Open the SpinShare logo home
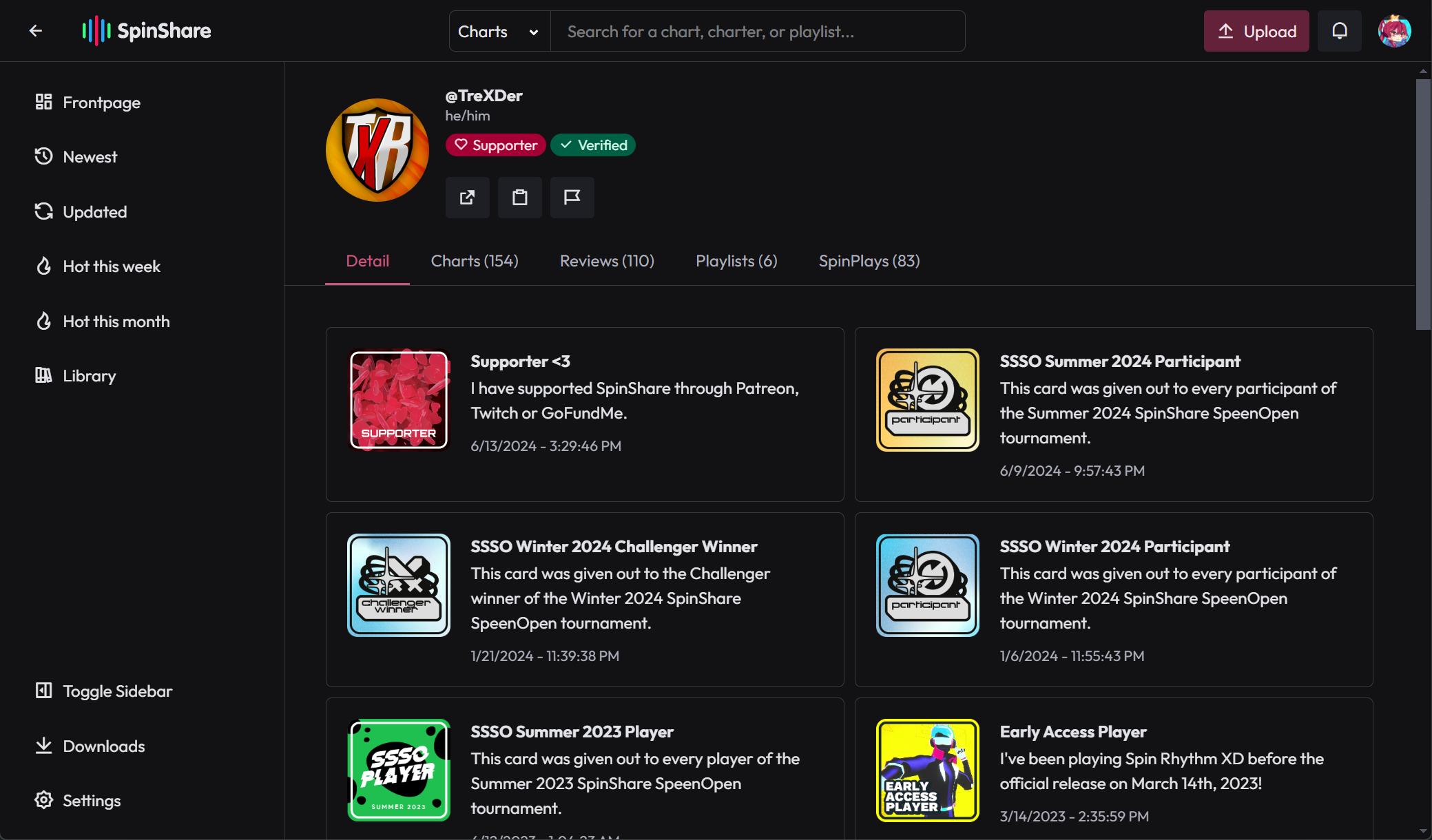 pyautogui.click(x=147, y=31)
